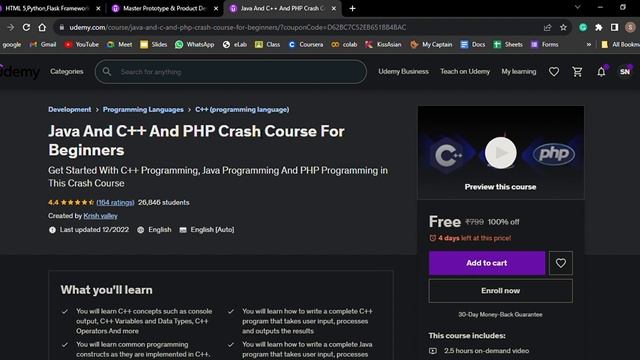
Task: Play the course preview video
Action: point(500,153)
